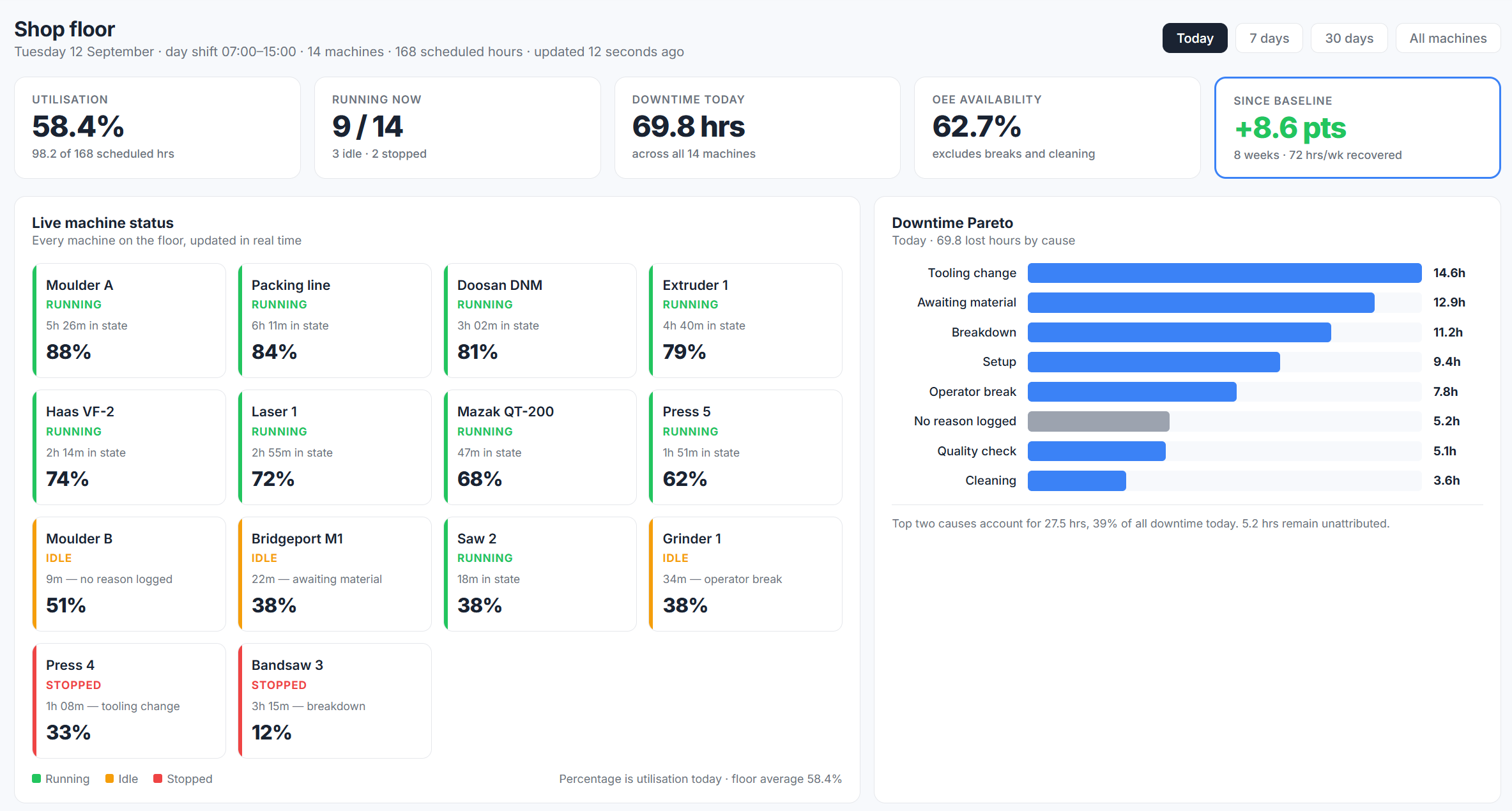Click the 5.1h quality check value
Image resolution: width=1512 pixels, height=811 pixels.
pos(1444,451)
